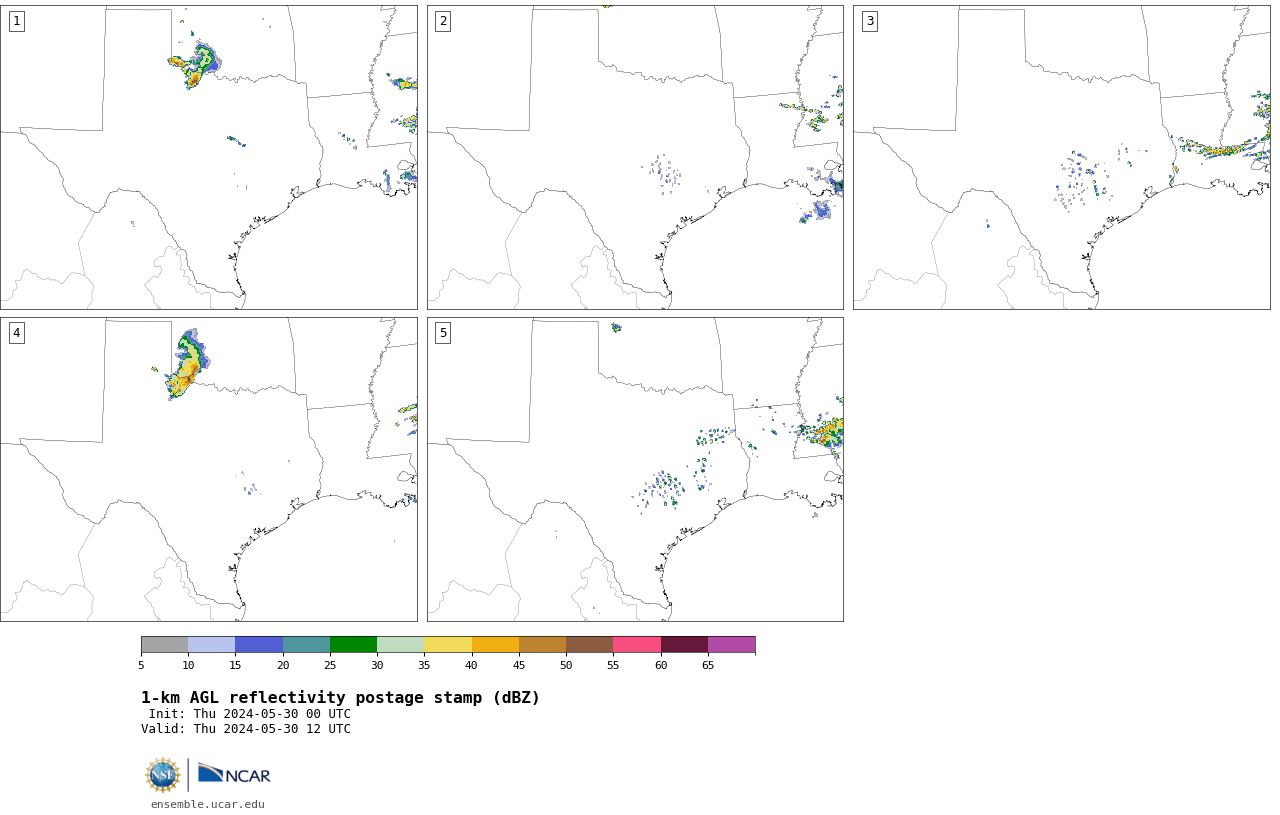
Task: Click the Init: Thu 2024-05-30 00 UTC text
Action: tap(250, 714)
